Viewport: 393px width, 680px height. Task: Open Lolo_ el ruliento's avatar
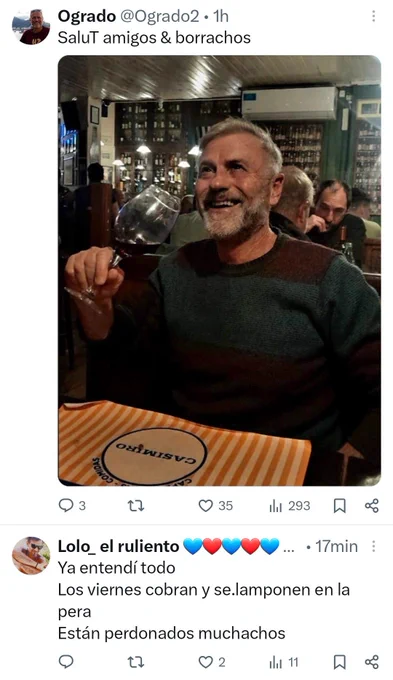(x=31, y=556)
